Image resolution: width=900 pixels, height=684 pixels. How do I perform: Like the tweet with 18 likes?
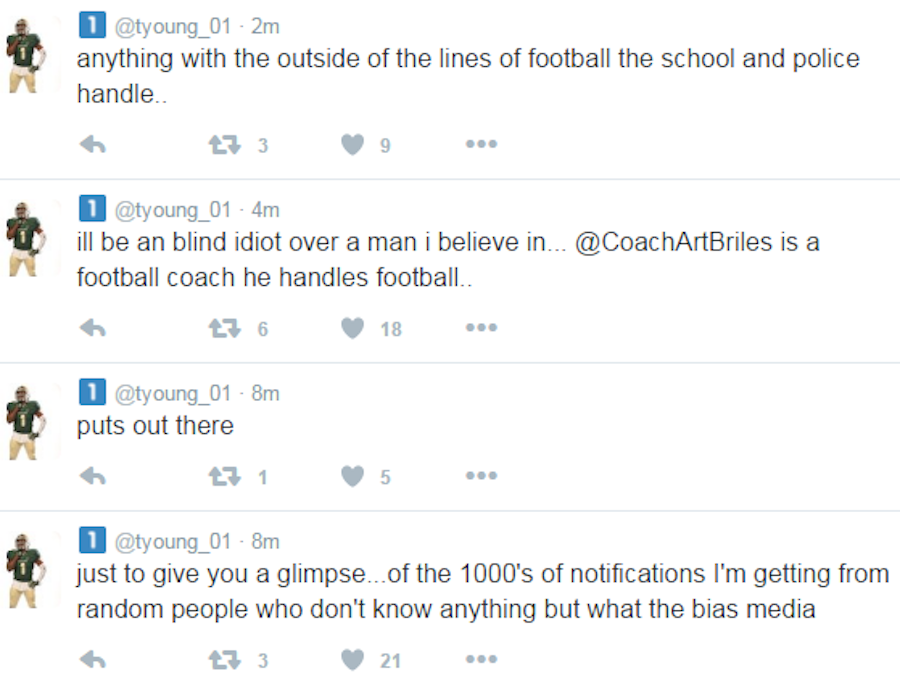tap(352, 328)
